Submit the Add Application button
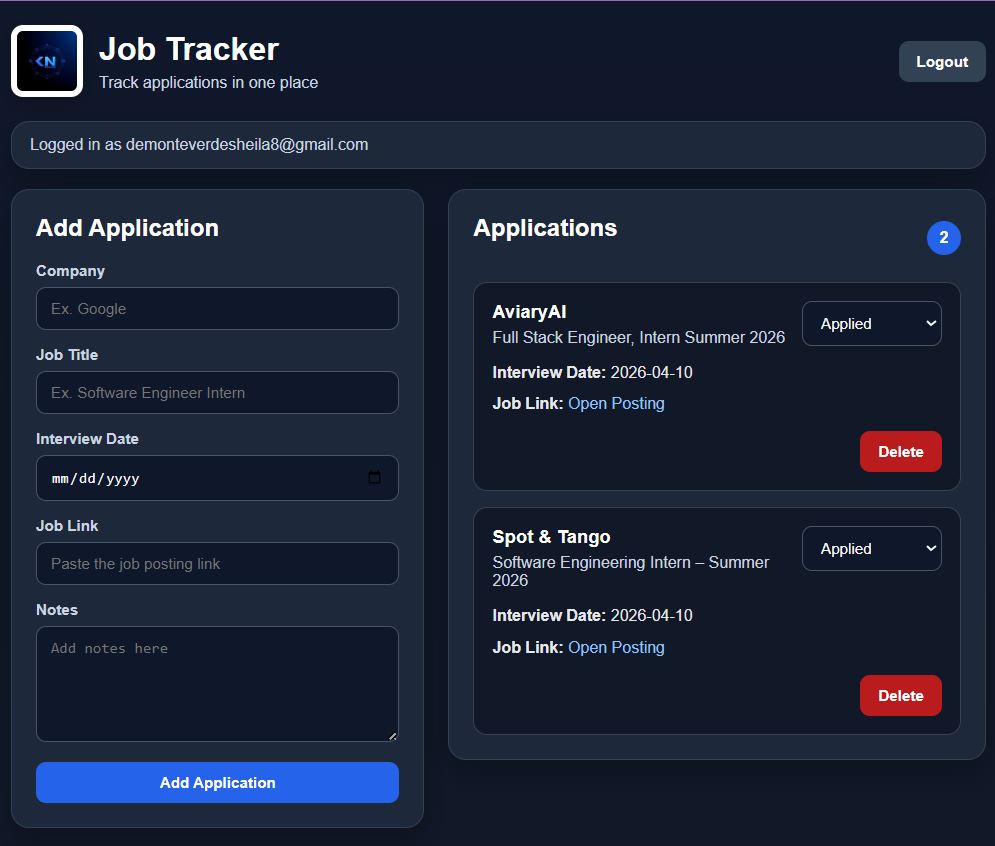 pyautogui.click(x=217, y=783)
